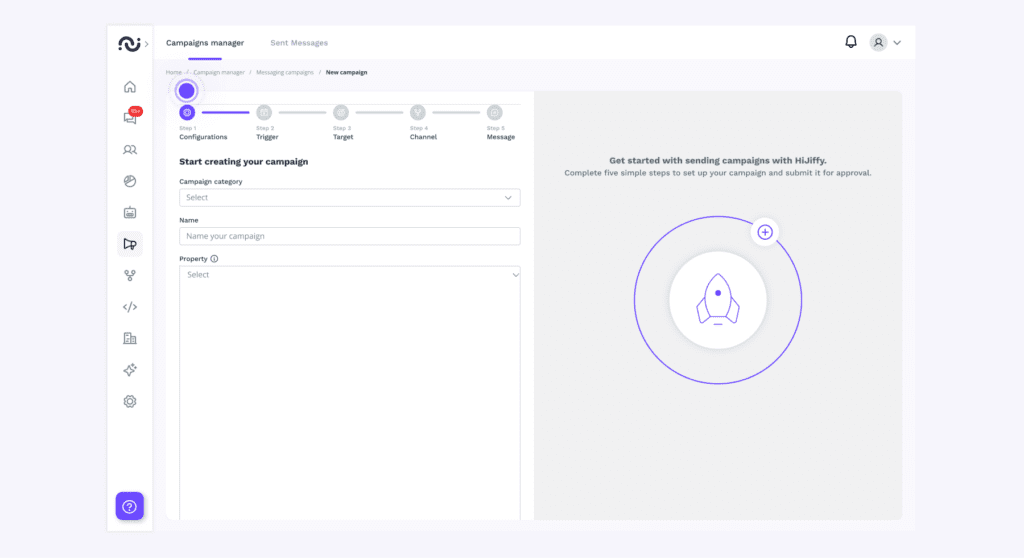Open the settings gear in sidebar
1024x558 pixels.
pyautogui.click(x=129, y=401)
